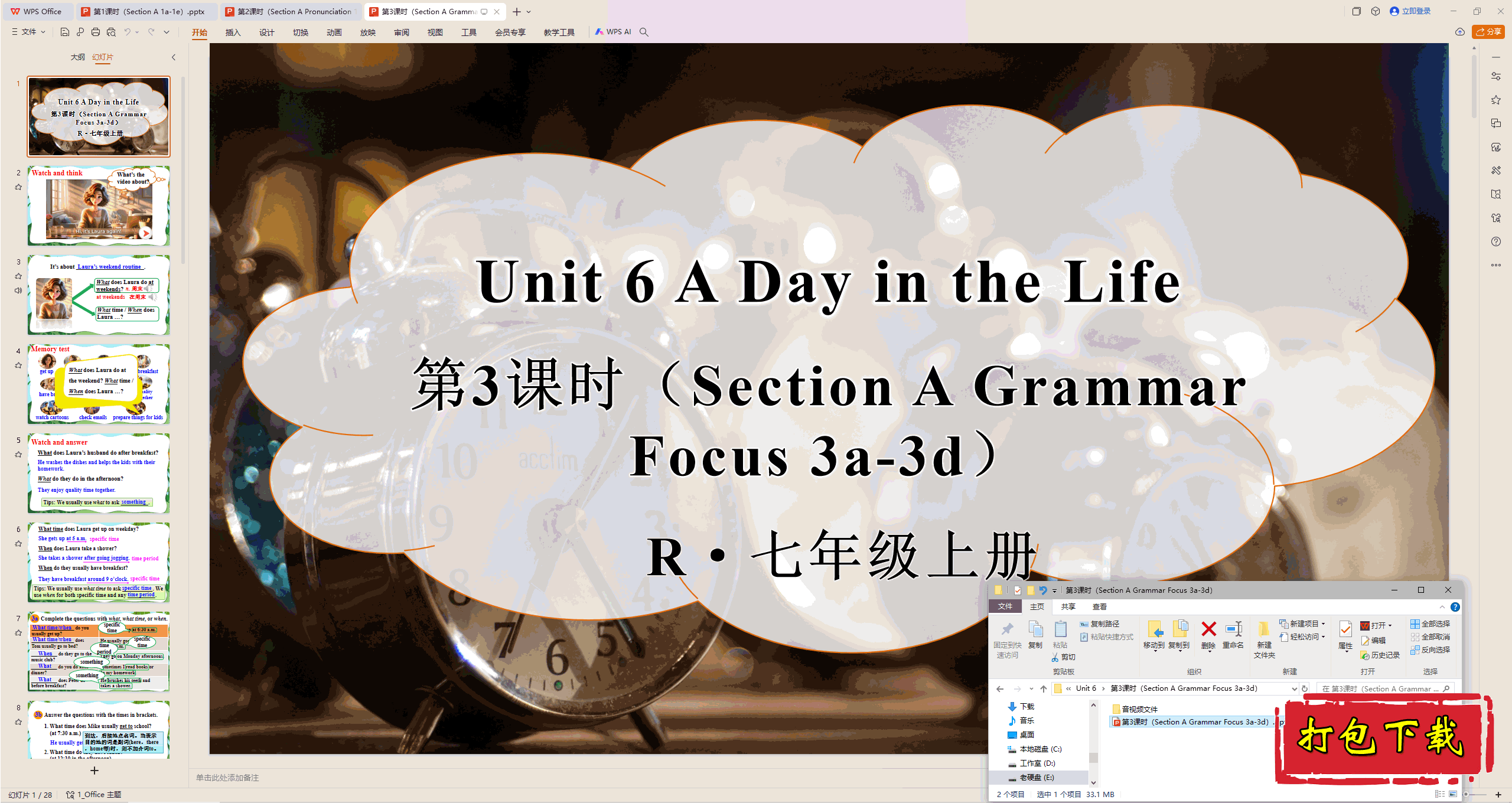Open the 文件 menu dropdown in WPS
The width and height of the screenshot is (1512, 803).
[28, 32]
